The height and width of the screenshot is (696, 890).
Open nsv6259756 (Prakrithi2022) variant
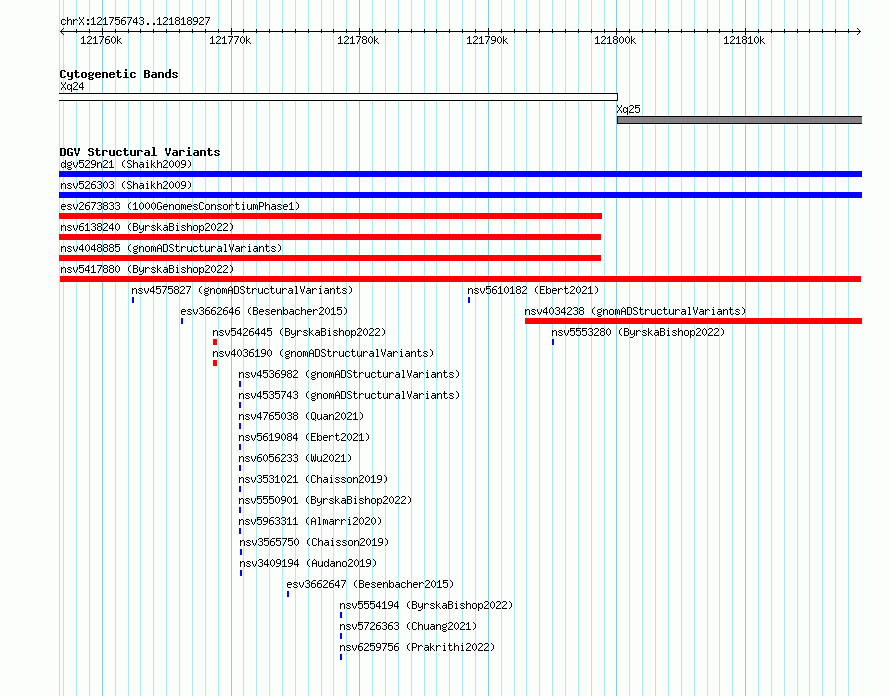[x=417, y=647]
